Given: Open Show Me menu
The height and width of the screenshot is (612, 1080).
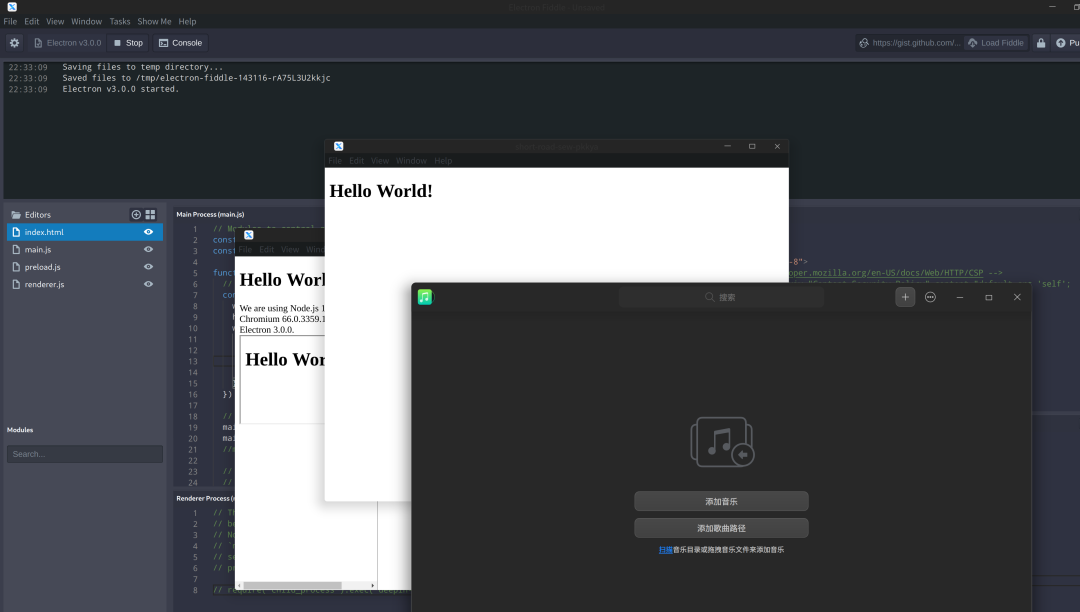Looking at the screenshot, I should (x=154, y=21).
